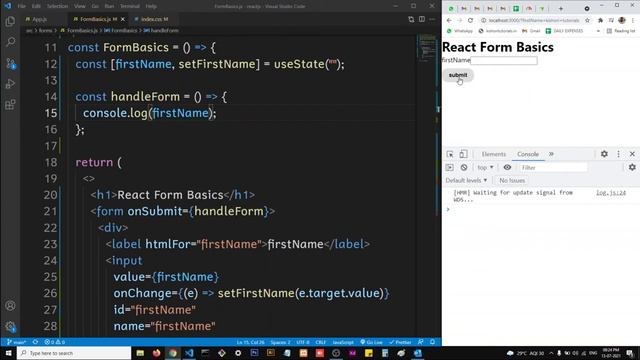Open the Extensions view in activity bar
The image size is (640, 360).
(11, 104)
